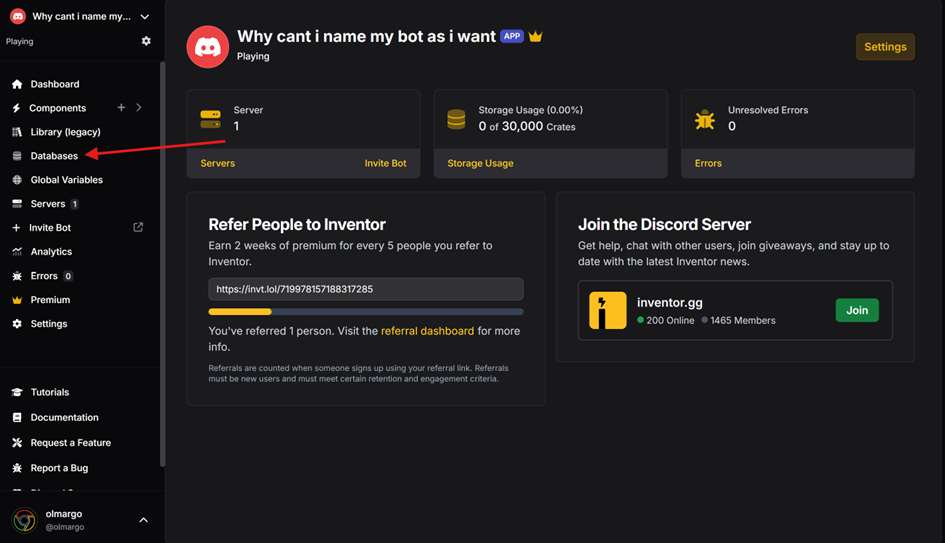Viewport: 945px width, 543px height.
Task: Go to Library (legacy) page
Action: tap(66, 132)
